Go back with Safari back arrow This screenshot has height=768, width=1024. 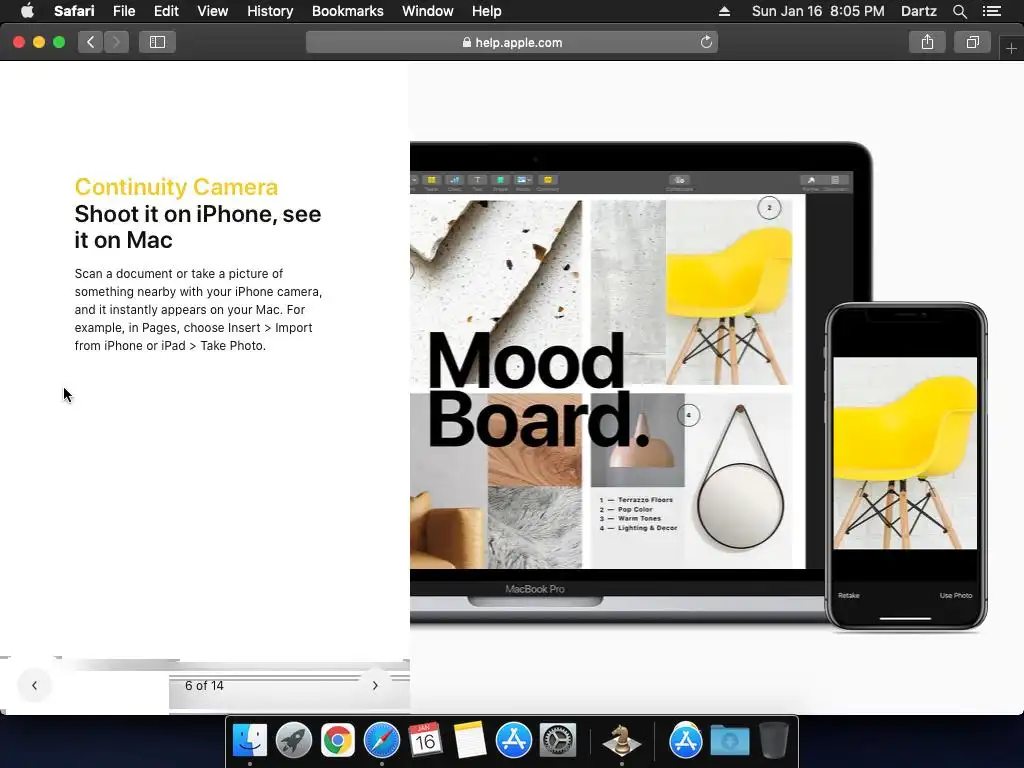91,42
